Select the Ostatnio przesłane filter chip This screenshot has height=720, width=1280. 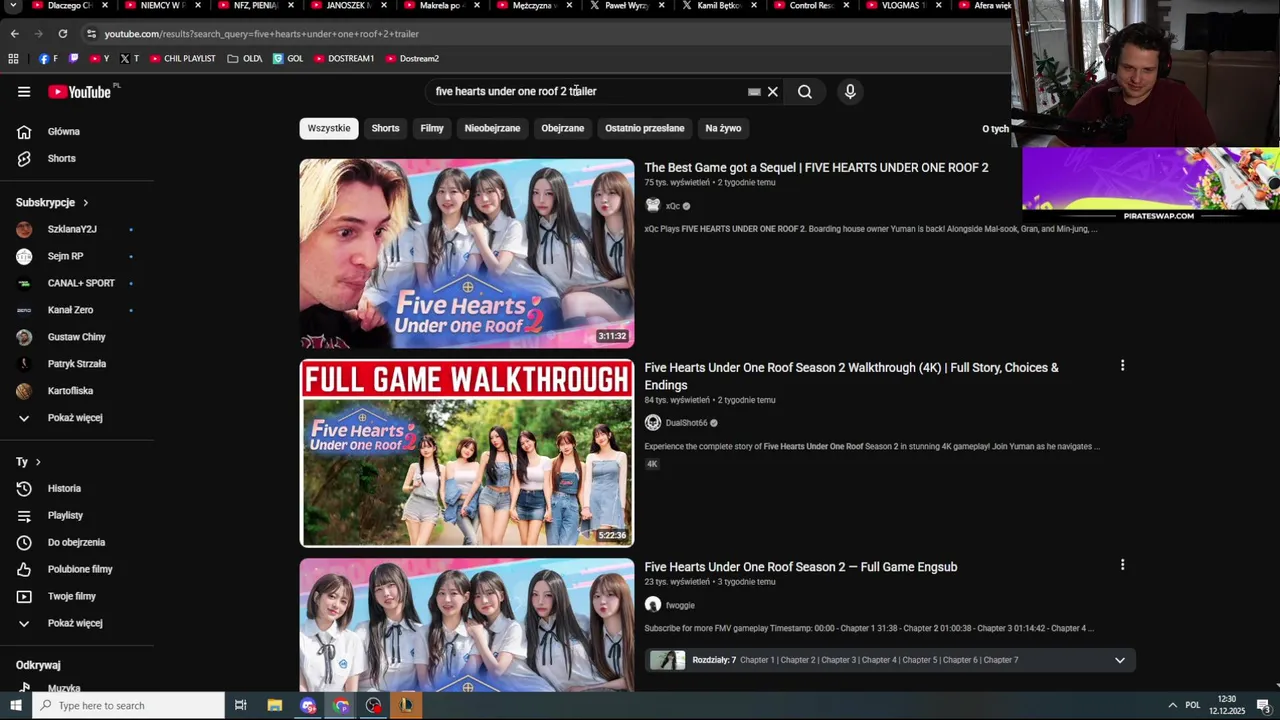[x=645, y=129]
